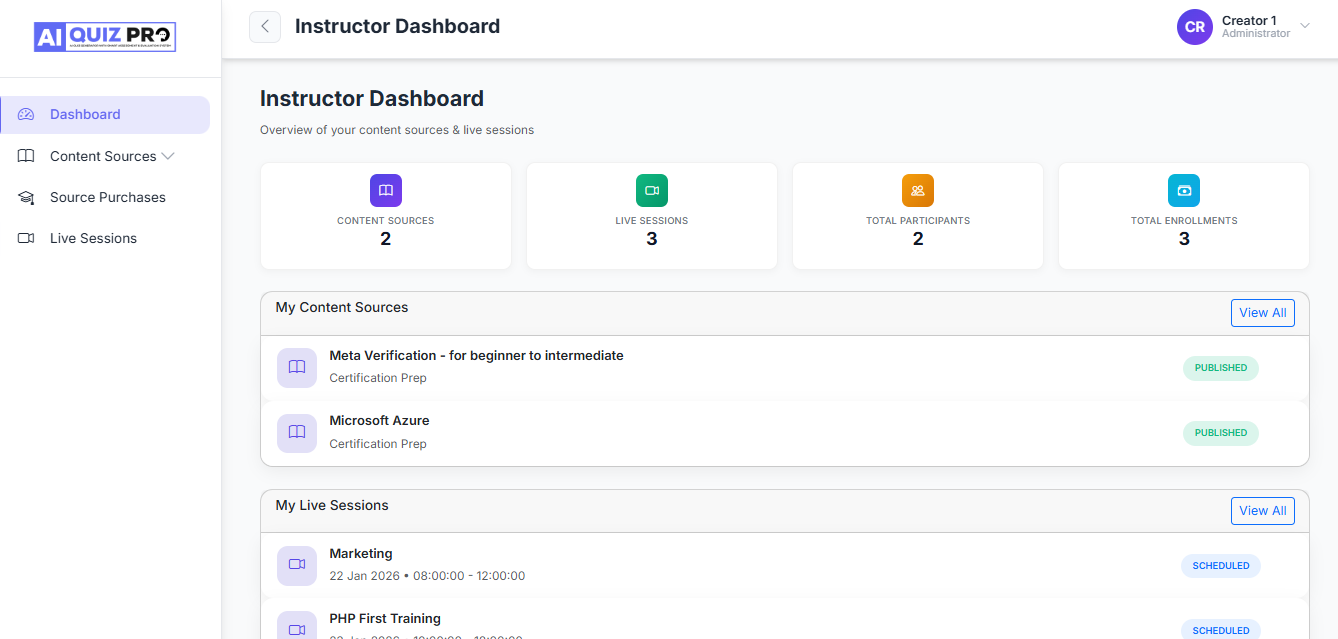Open Meta Verification content source title
Screen dimensions: 1338x639
[476, 356]
